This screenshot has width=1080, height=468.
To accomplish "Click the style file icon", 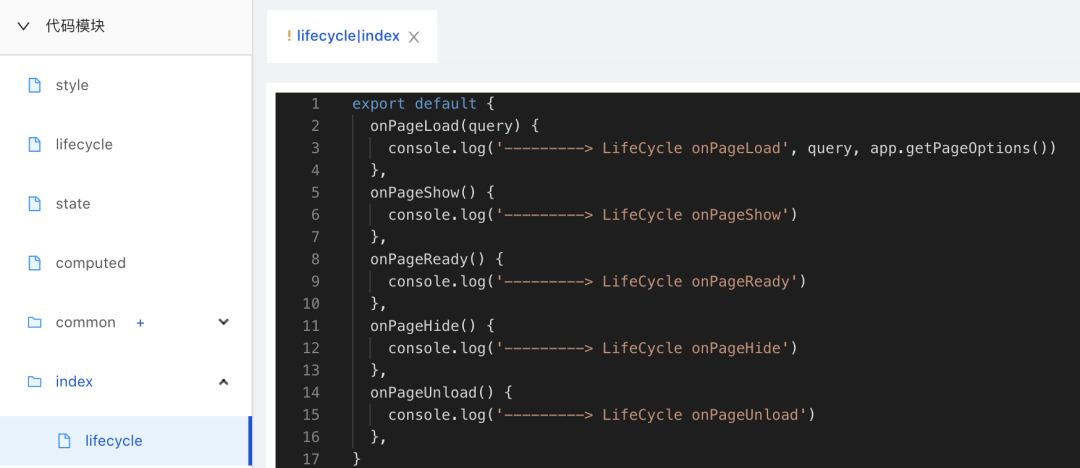I will (x=35, y=85).
